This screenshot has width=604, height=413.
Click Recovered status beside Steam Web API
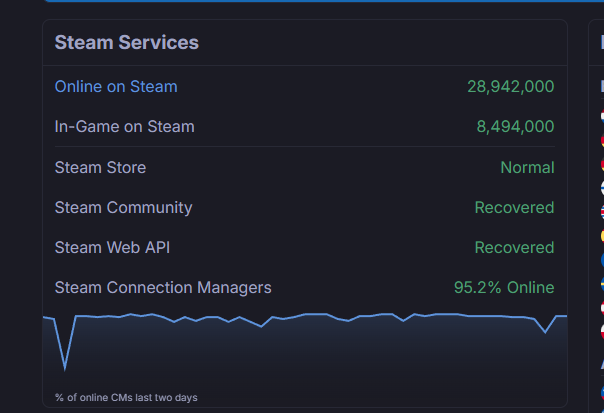(x=514, y=248)
